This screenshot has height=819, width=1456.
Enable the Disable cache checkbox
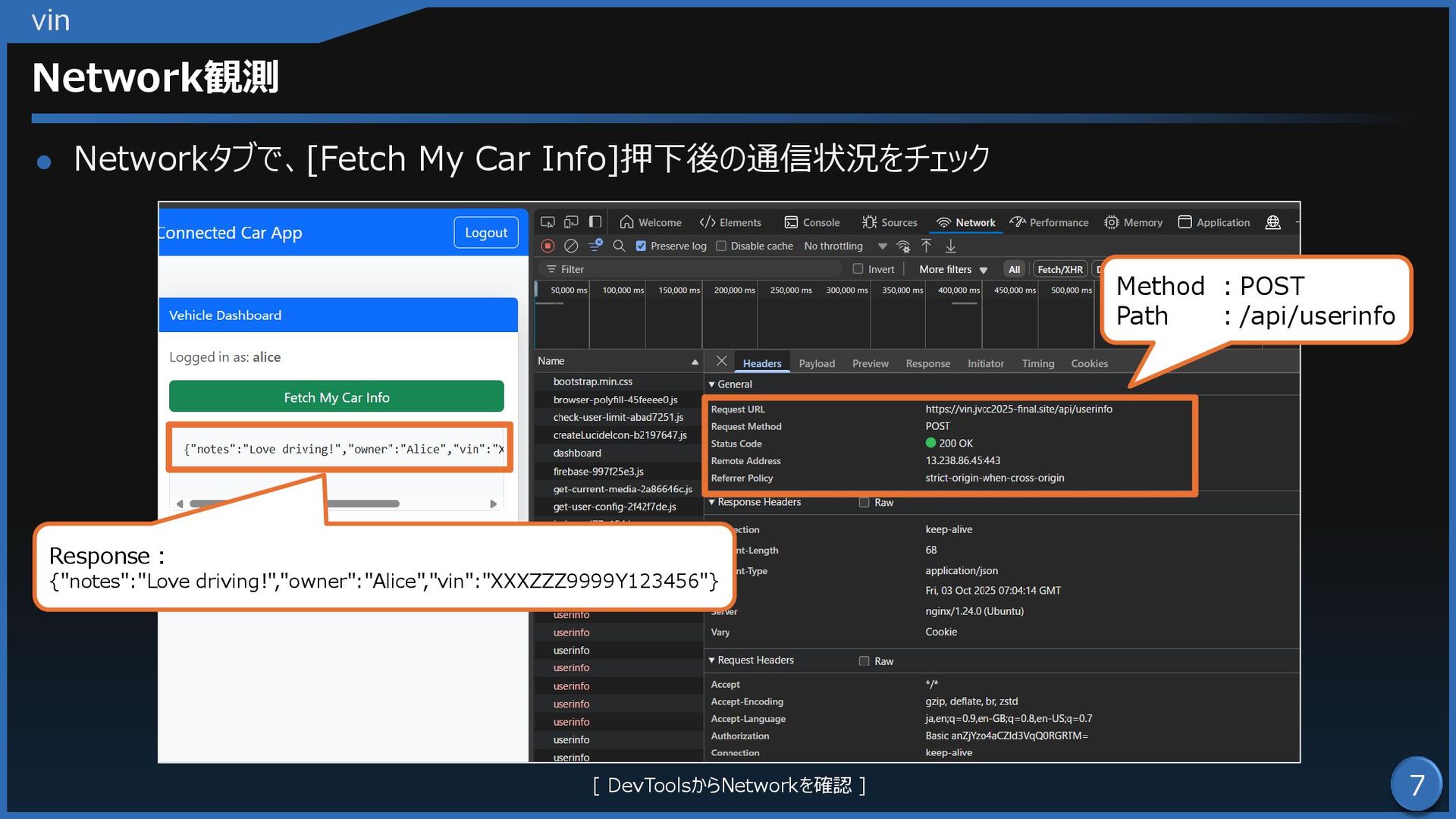pos(721,246)
